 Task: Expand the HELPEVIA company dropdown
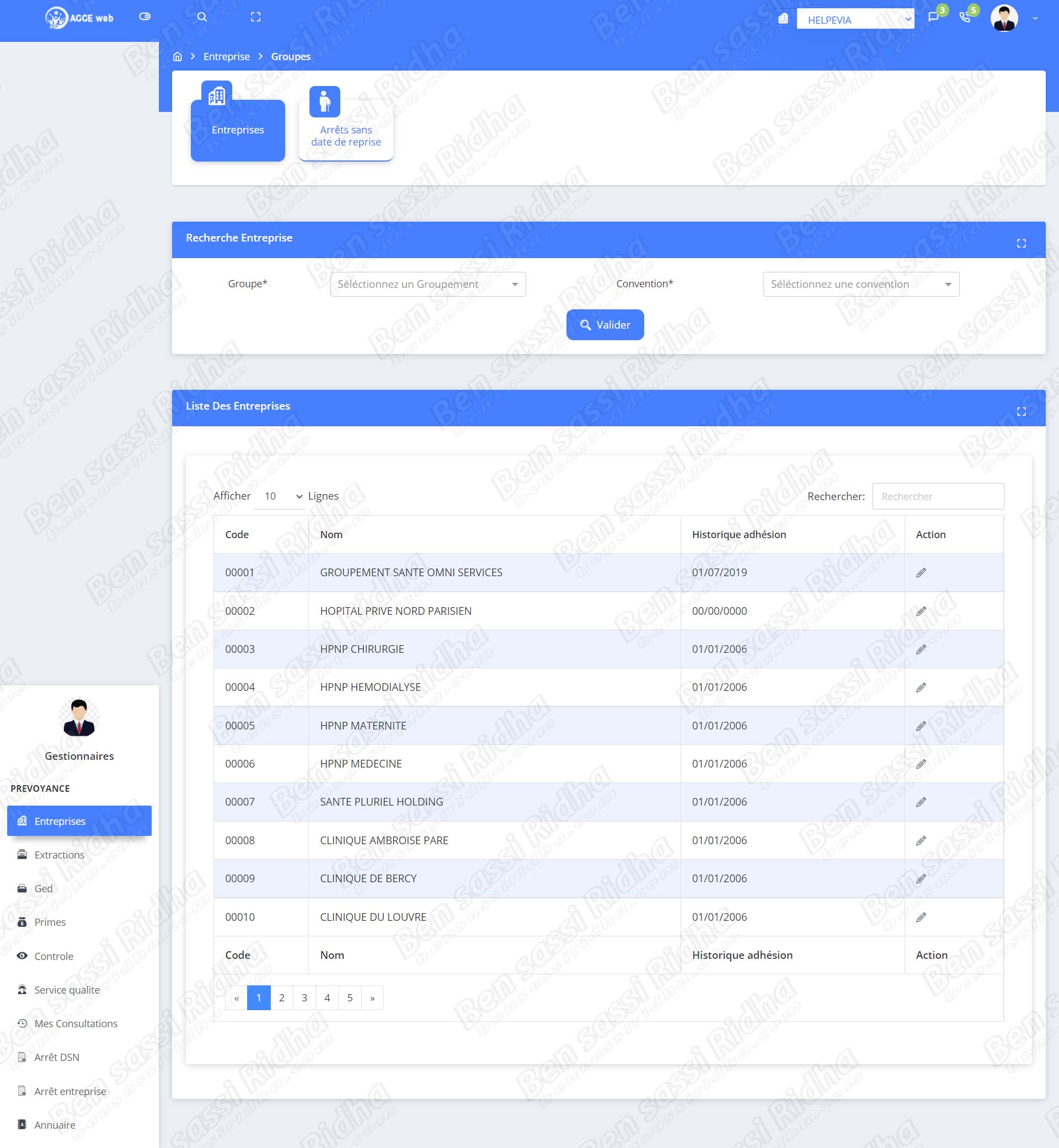854,19
